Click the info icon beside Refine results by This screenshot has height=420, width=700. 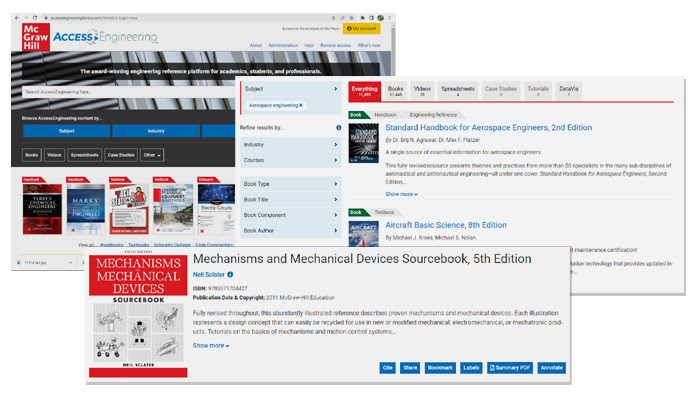[338, 128]
